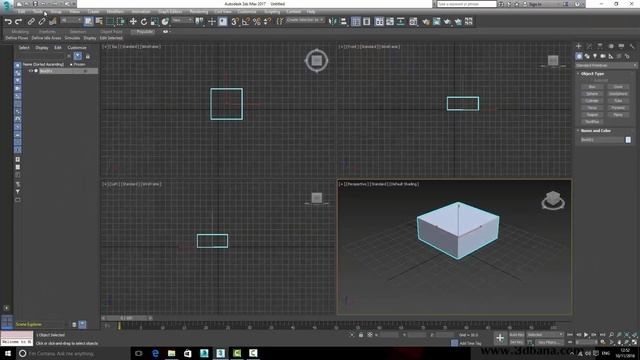Open the selection filter dropdown
Image resolution: width=640 pixels, height=360 pixels.
pos(71,20)
